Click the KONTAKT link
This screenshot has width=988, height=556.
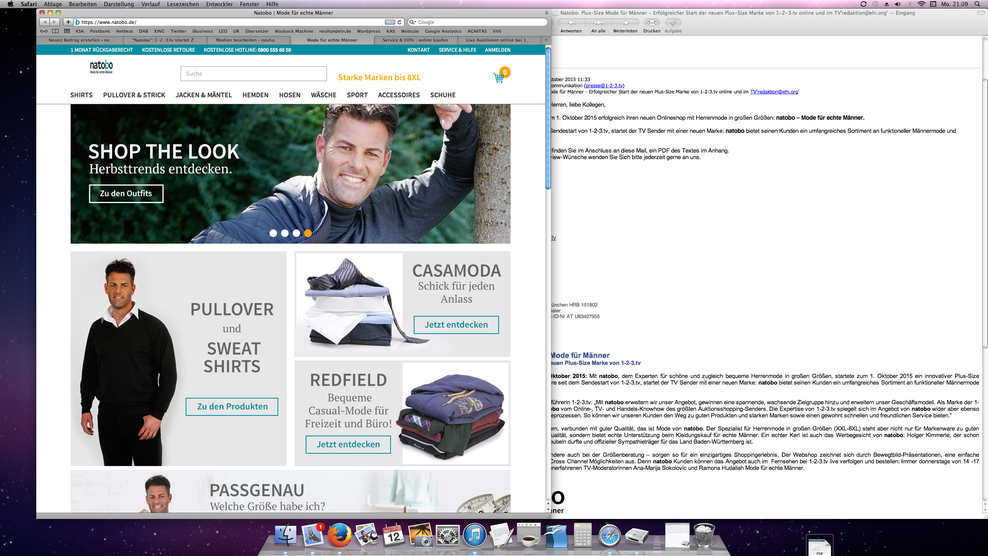(418, 50)
